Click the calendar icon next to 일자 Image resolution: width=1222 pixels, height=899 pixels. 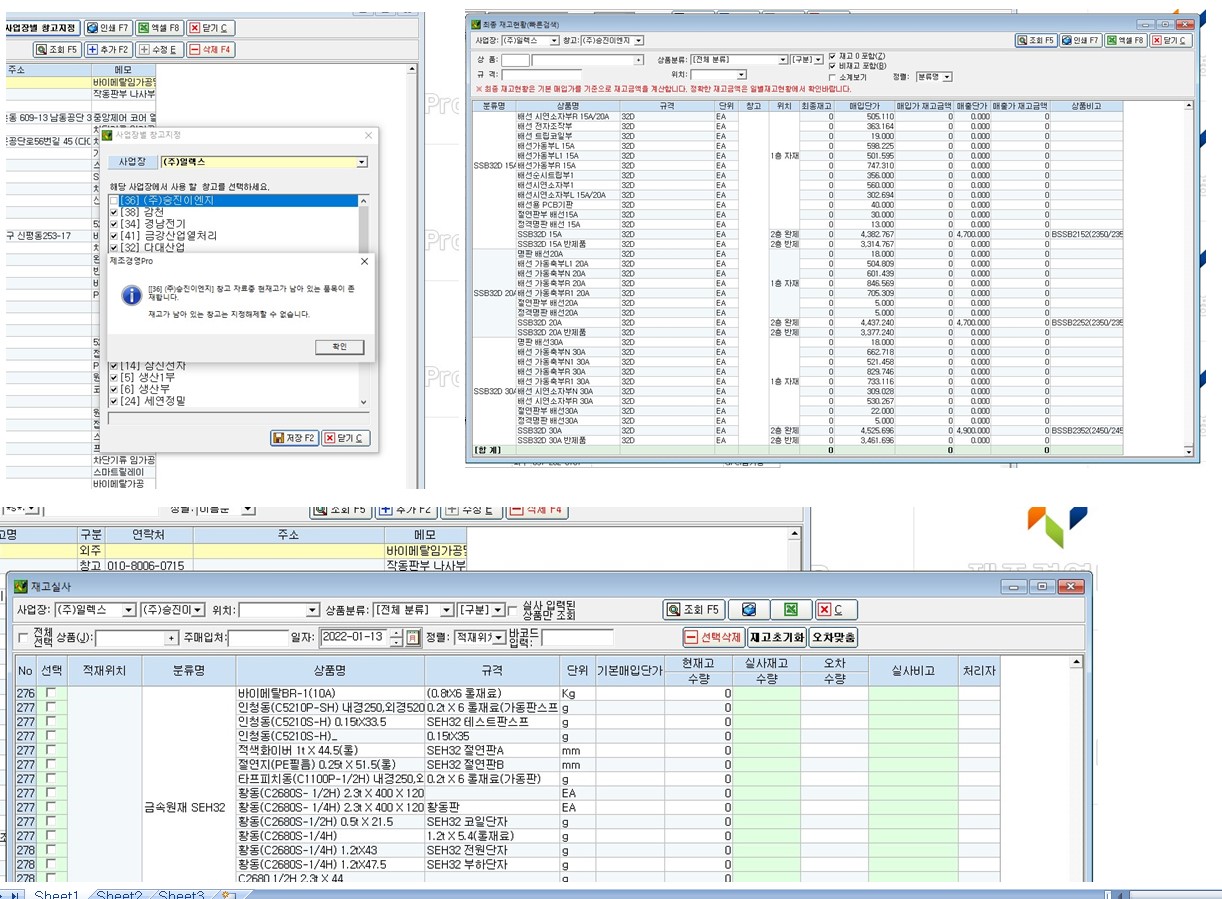pos(411,636)
